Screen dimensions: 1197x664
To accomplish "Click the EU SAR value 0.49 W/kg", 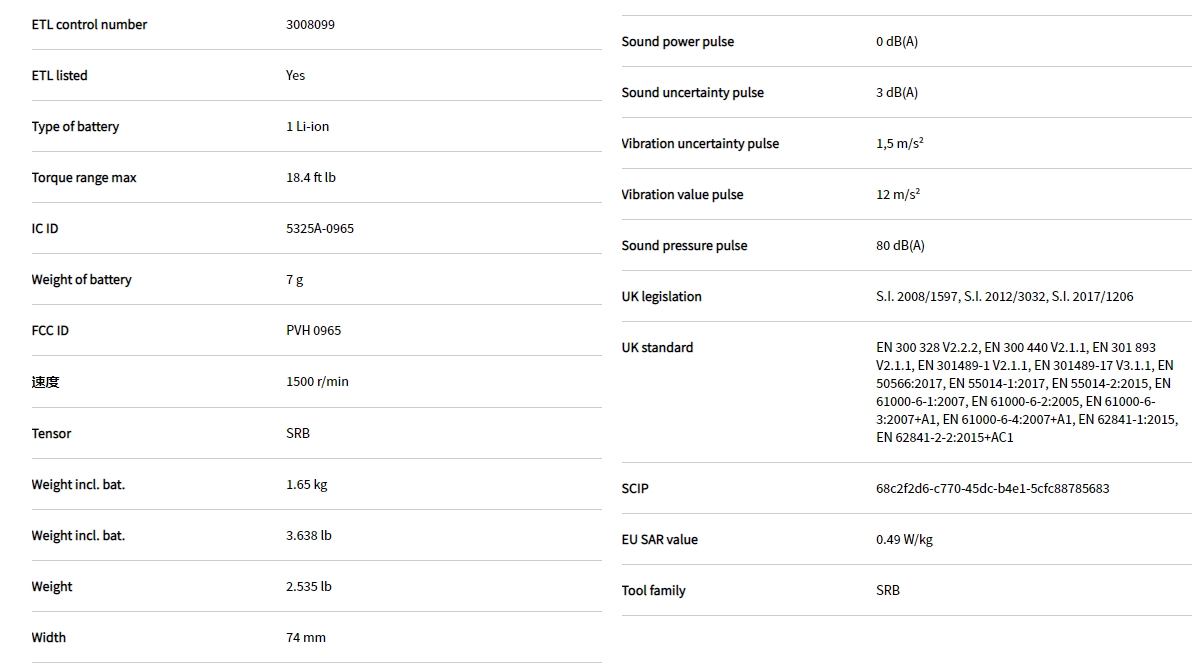I will pos(904,540).
